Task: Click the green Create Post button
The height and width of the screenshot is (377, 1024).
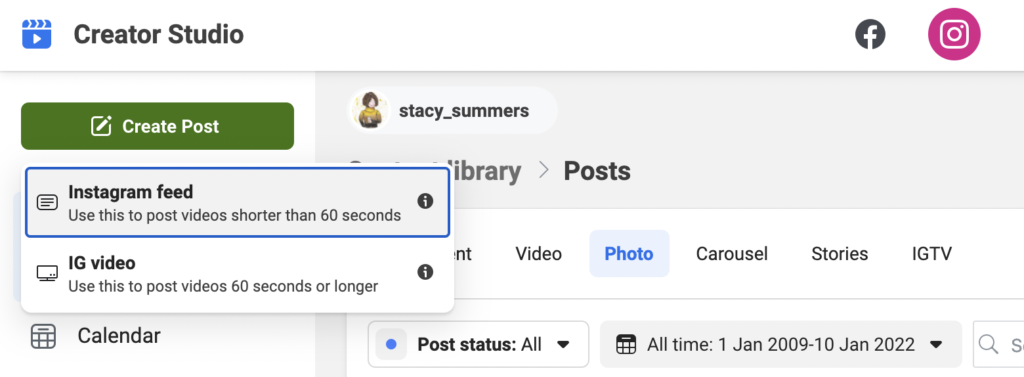Action: click(x=157, y=126)
